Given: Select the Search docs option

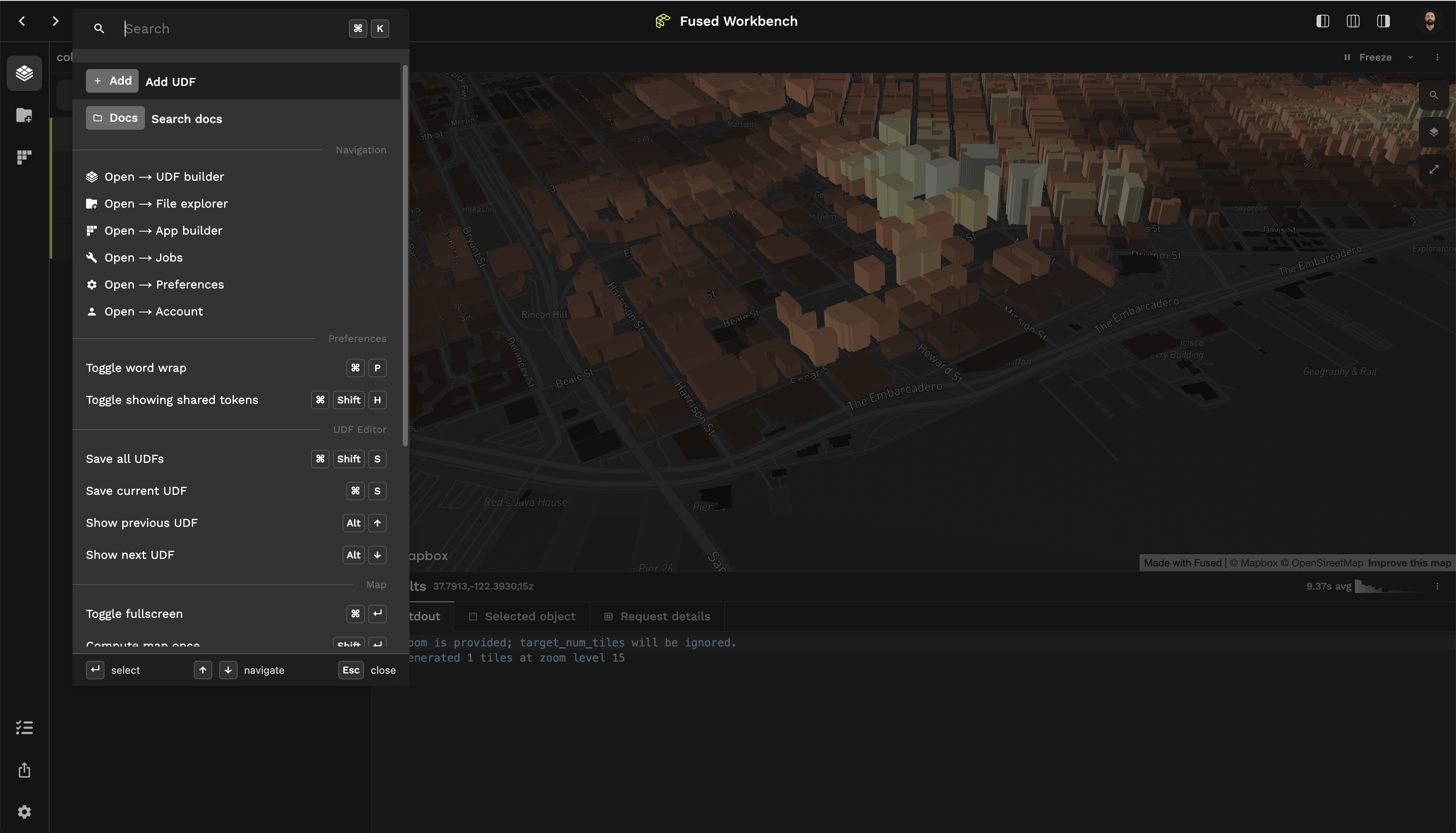Looking at the screenshot, I should click(x=236, y=118).
